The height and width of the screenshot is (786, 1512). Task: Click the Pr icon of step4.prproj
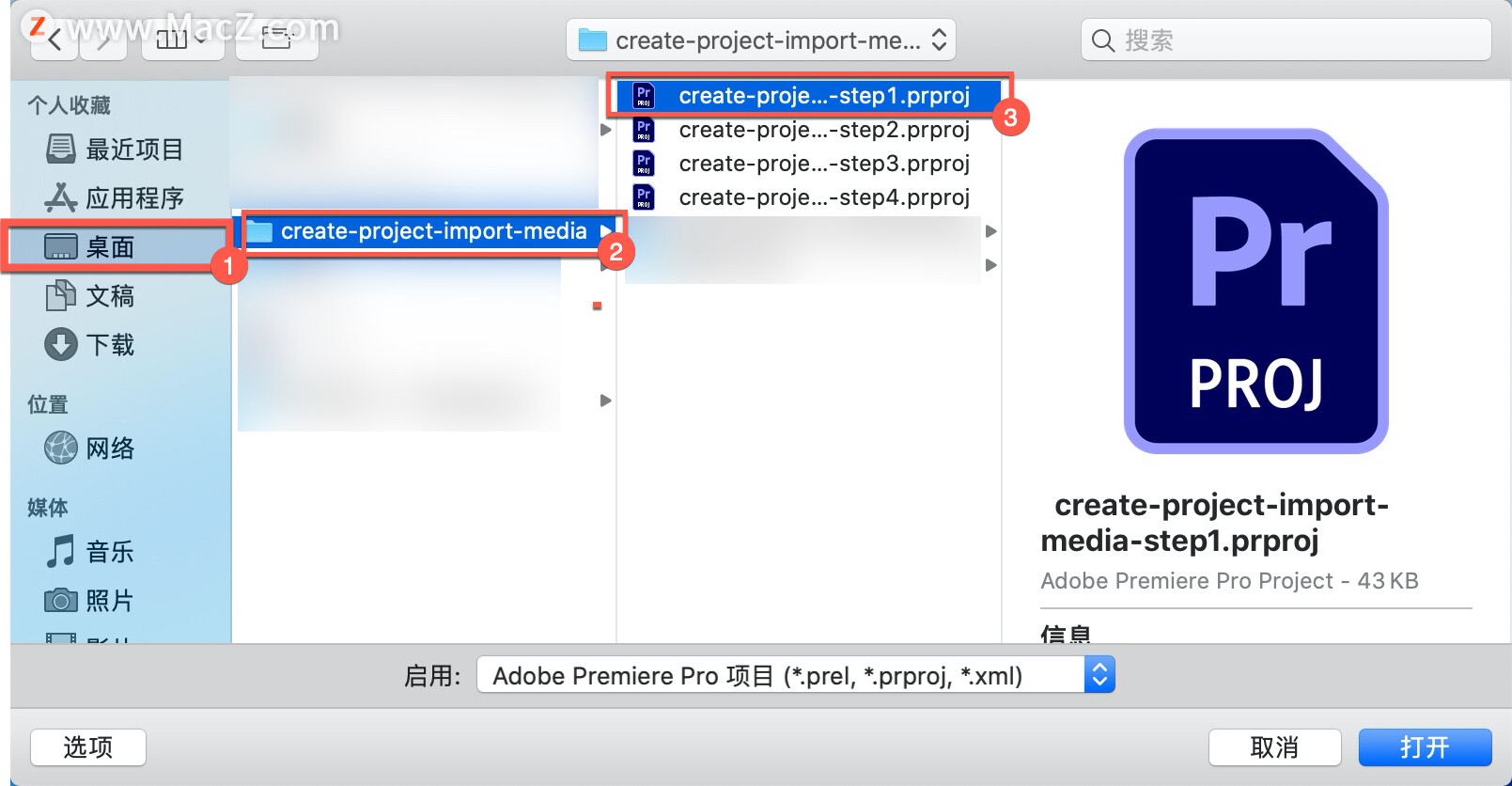point(644,197)
